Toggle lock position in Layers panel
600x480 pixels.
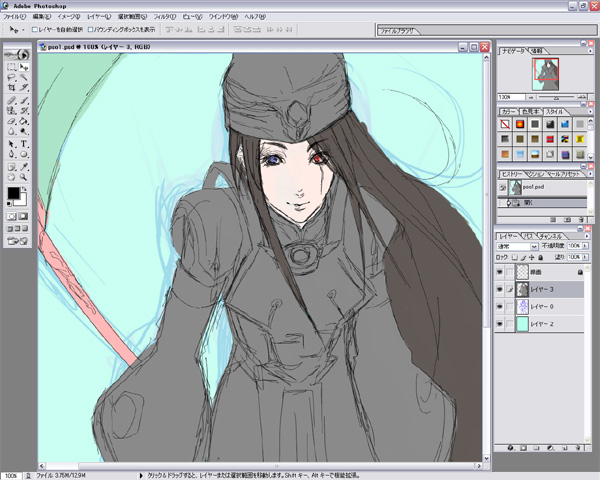click(x=532, y=258)
